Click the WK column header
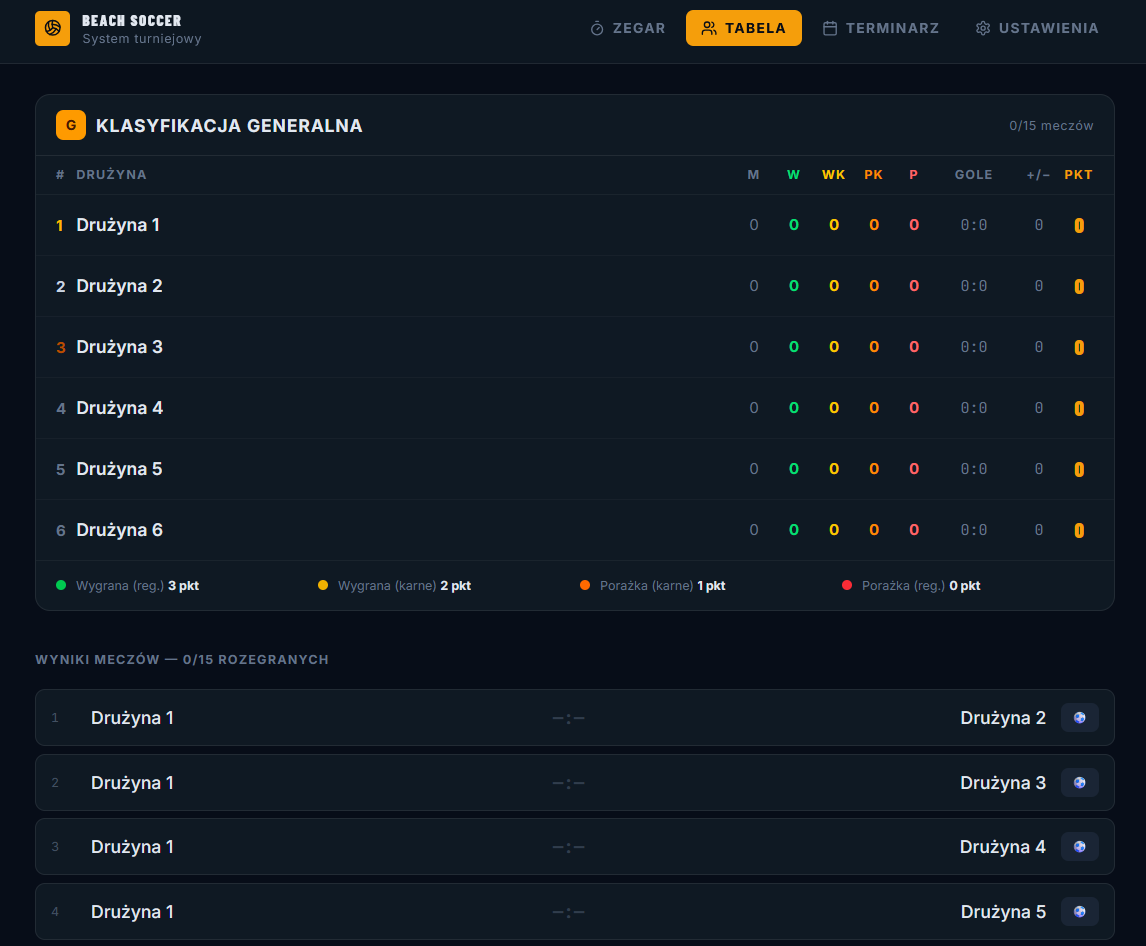This screenshot has height=946, width=1146. pos(833,175)
